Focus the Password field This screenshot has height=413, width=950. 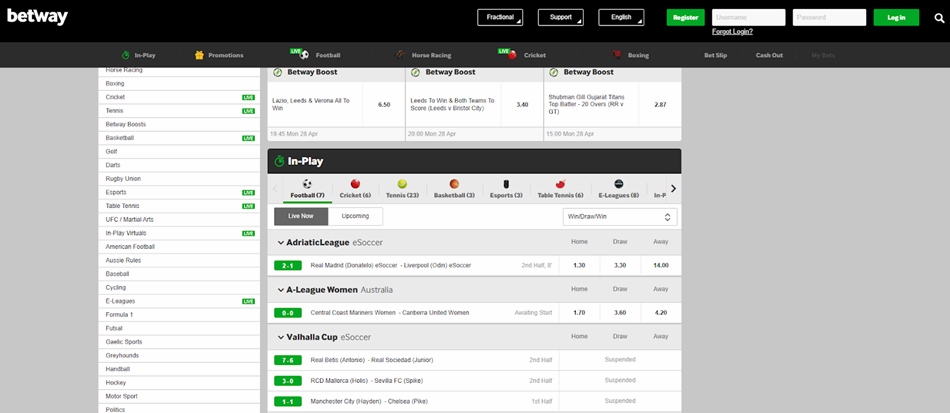(829, 18)
